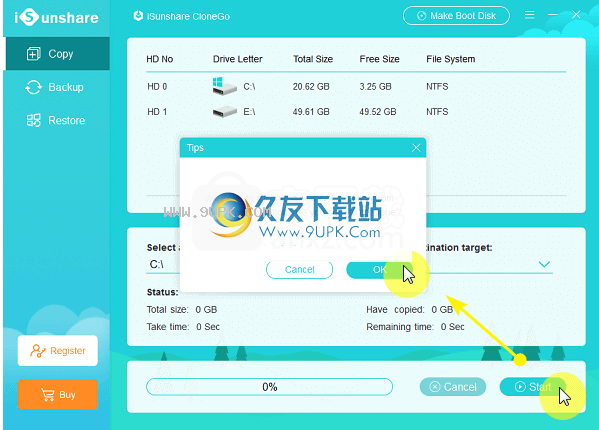The height and width of the screenshot is (430, 599).
Task: Click the Have copied 0 GB text
Action: pyautogui.click(x=410, y=310)
